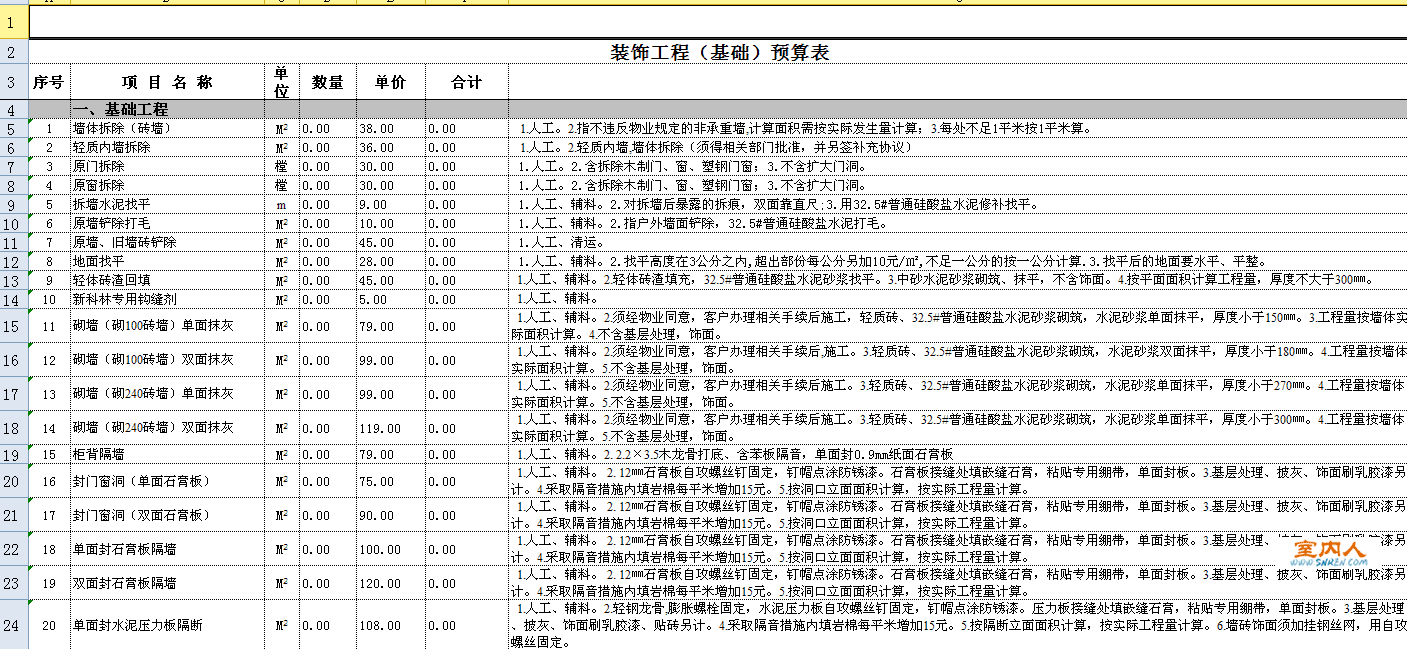
Task: Select 砌墙（砌100砖墙）单面抹灰 cell
Action: pyautogui.click(x=167, y=326)
